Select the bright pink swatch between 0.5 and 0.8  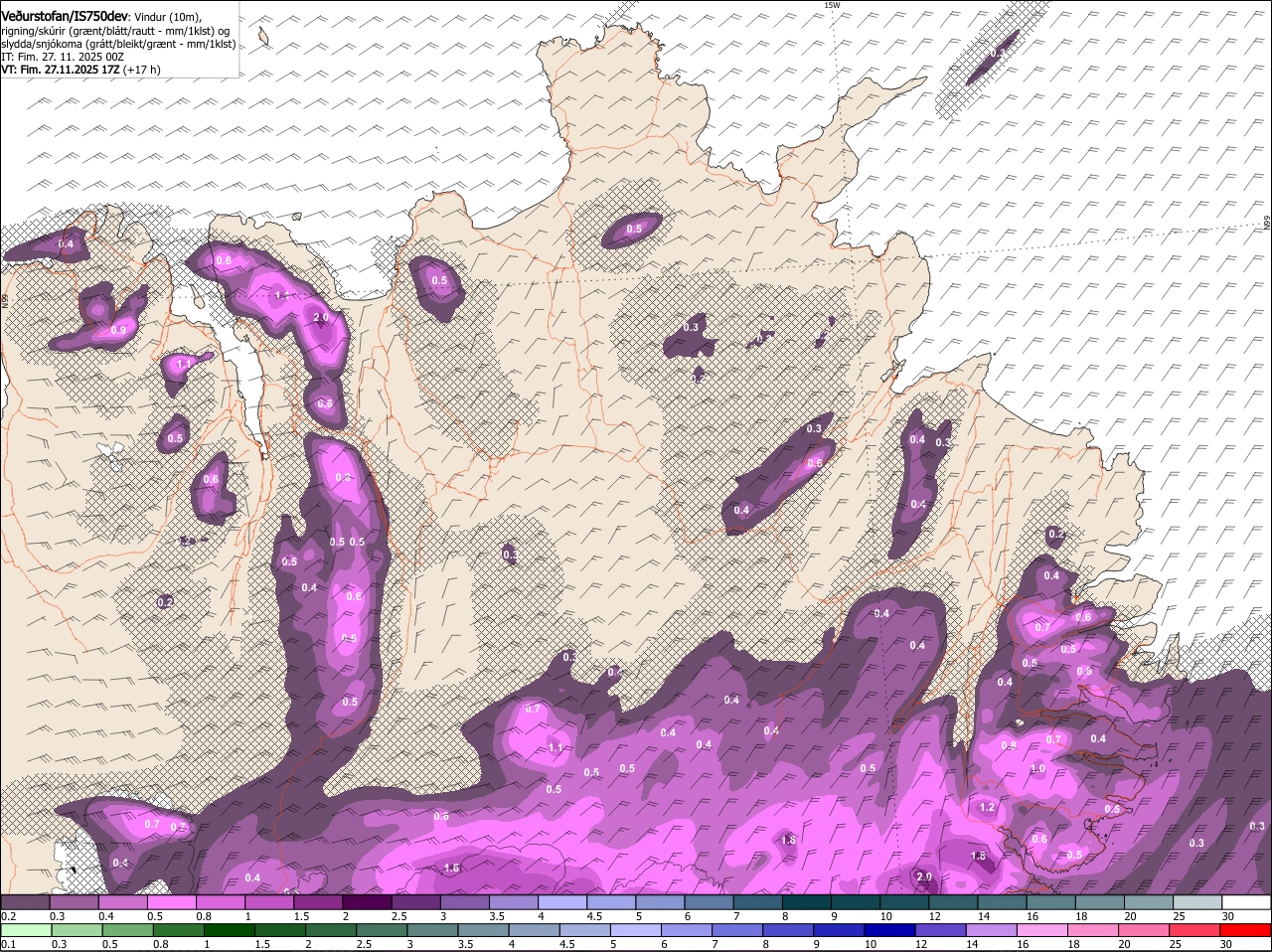click(x=172, y=902)
